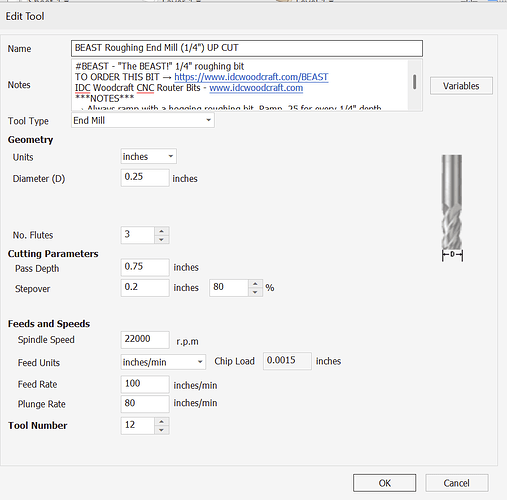The width and height of the screenshot is (507, 500).
Task: Confirm changes with the OK button
Action: (x=385, y=483)
